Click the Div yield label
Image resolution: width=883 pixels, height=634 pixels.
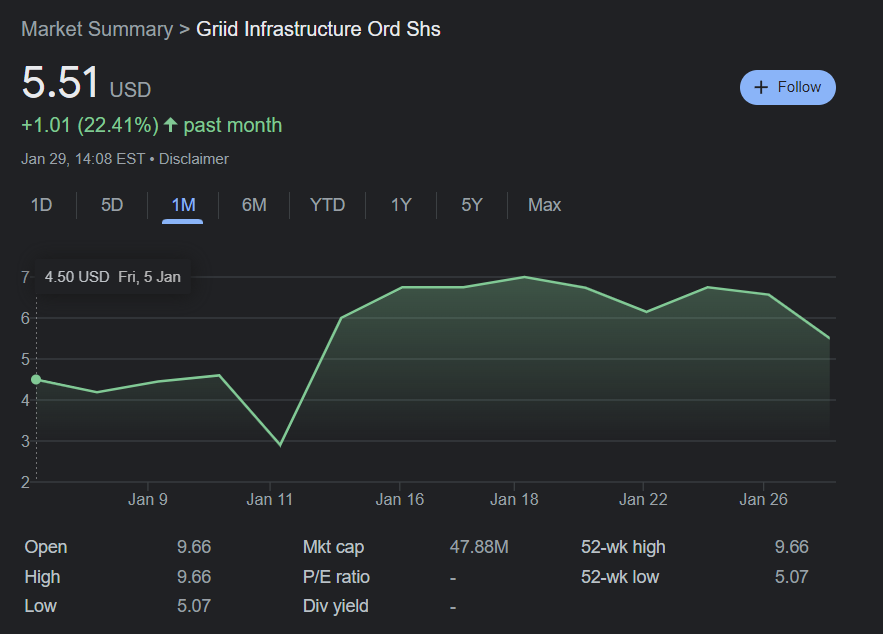336,606
